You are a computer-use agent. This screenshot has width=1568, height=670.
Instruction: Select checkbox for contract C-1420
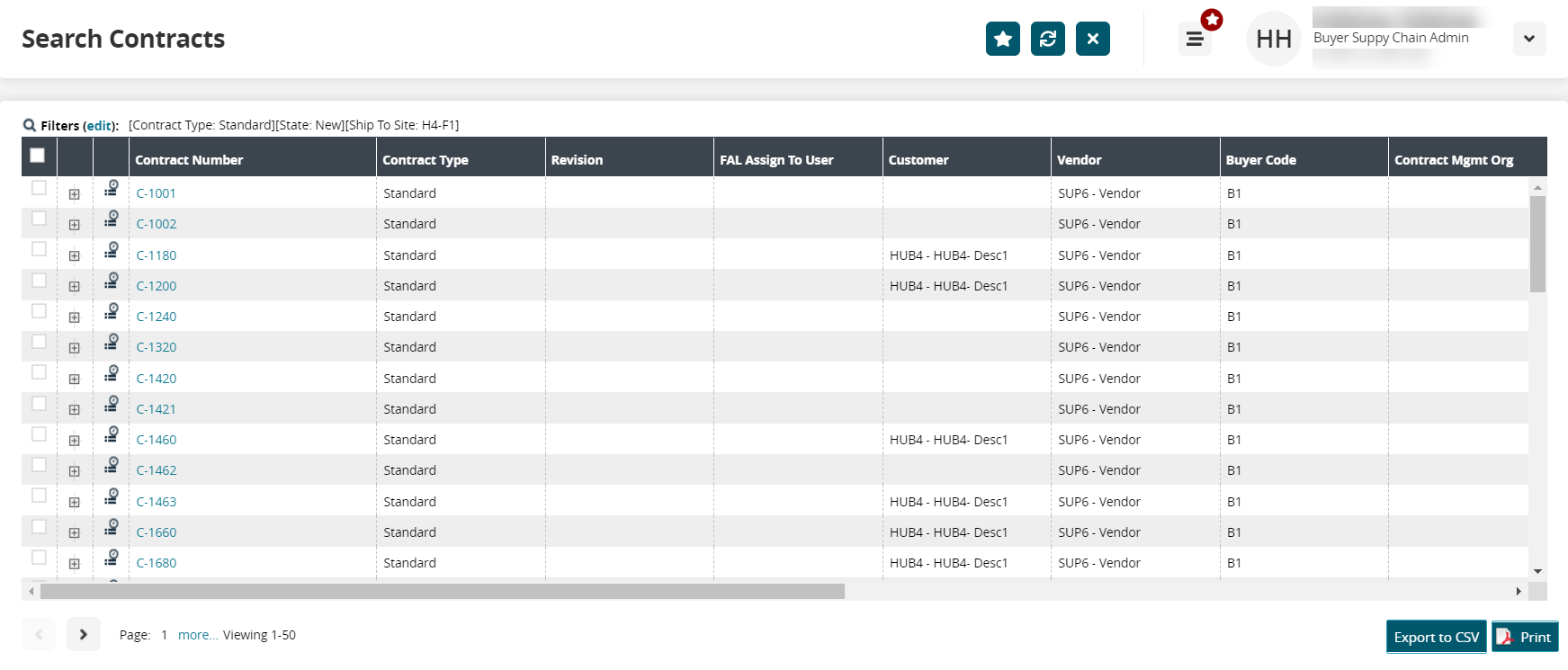point(39,372)
